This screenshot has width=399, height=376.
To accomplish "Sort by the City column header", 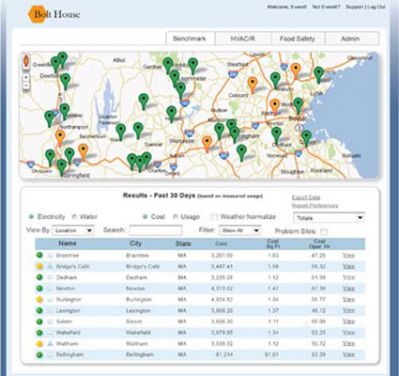I will tap(135, 243).
